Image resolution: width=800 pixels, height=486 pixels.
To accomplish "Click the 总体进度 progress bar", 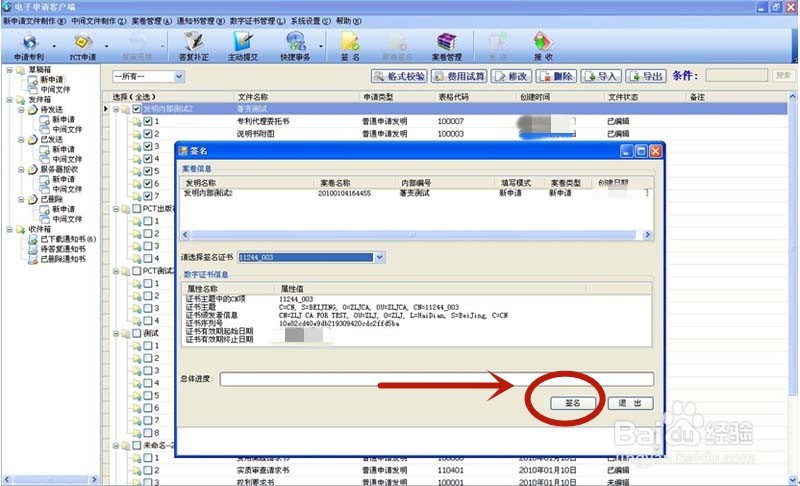I will pos(437,379).
